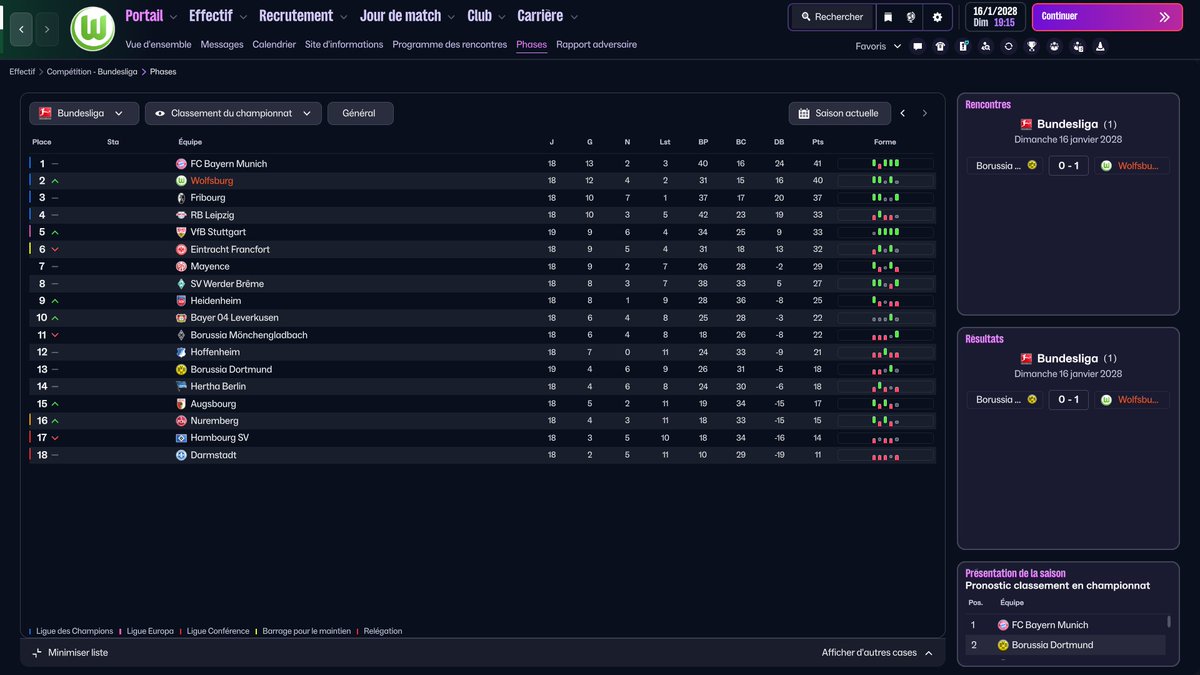The width and height of the screenshot is (1200, 675).
Task: Go forward with the right arrow button
Action: tap(47, 29)
